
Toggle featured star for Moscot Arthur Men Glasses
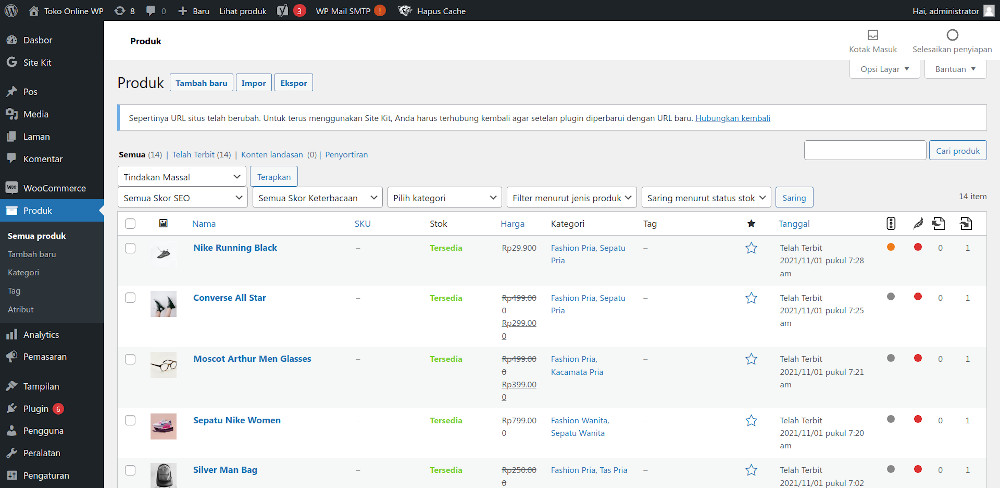(x=751, y=359)
